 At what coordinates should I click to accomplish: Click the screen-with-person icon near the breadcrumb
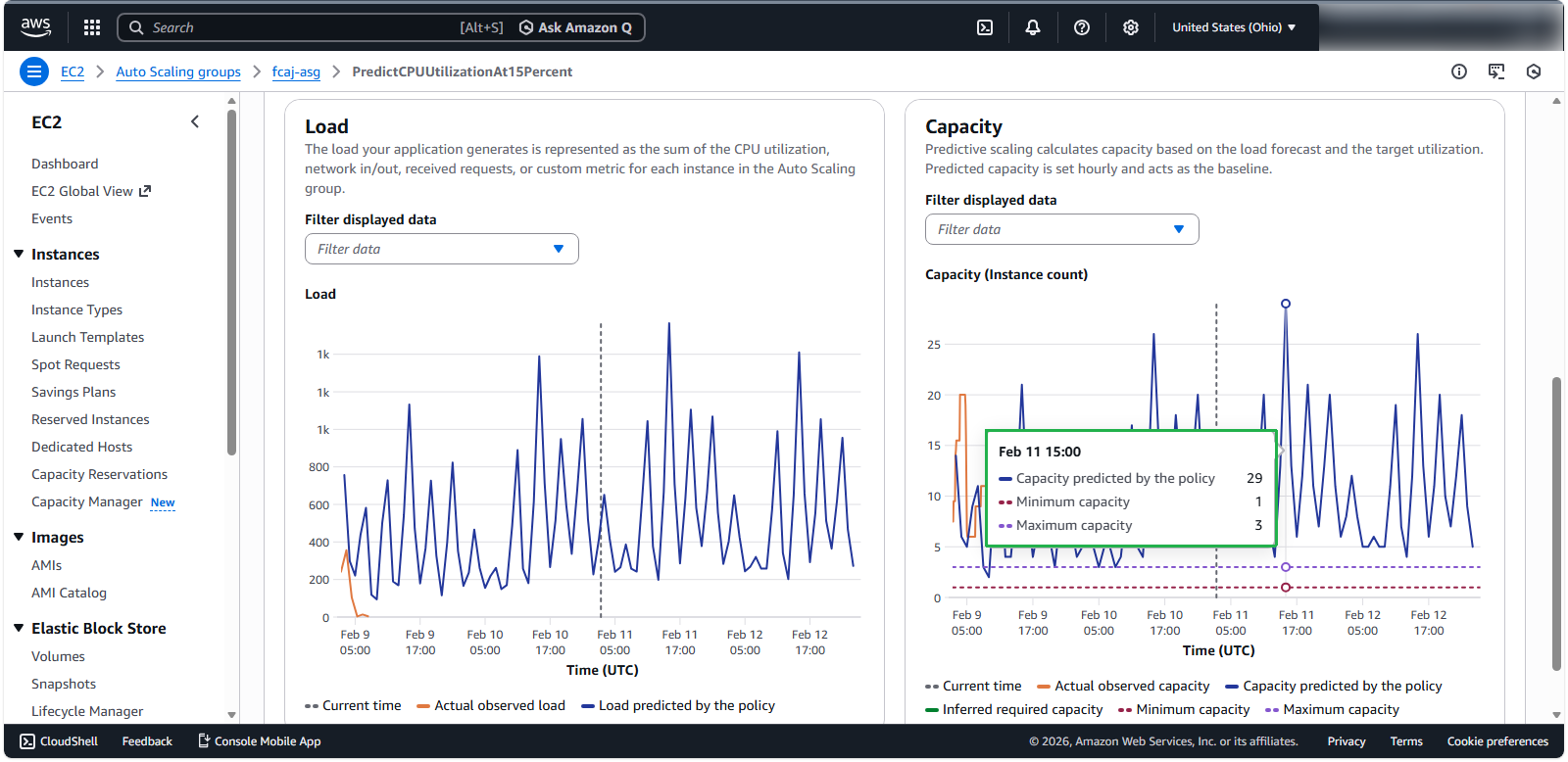[1496, 71]
